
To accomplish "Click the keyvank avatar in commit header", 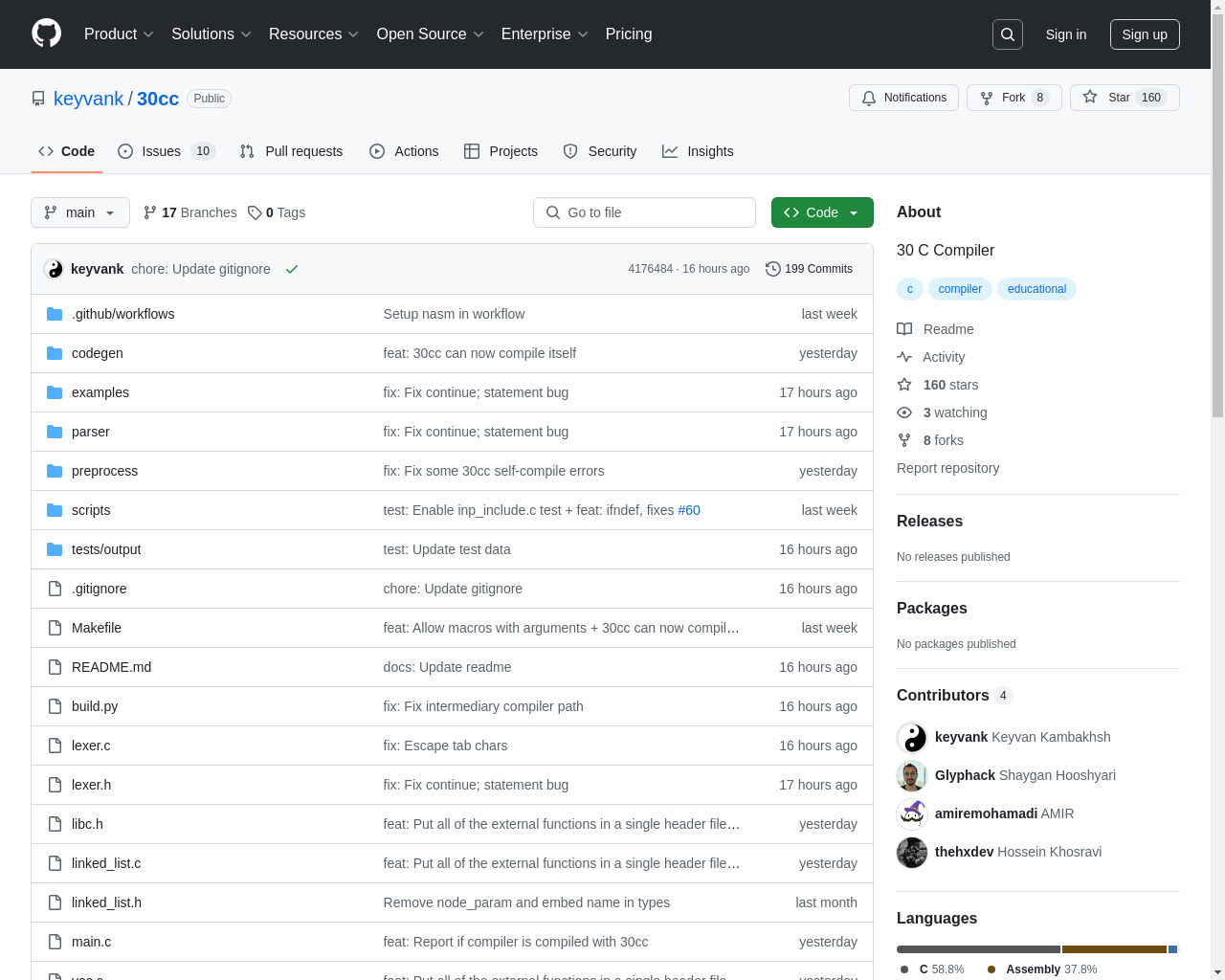I will click(54, 269).
